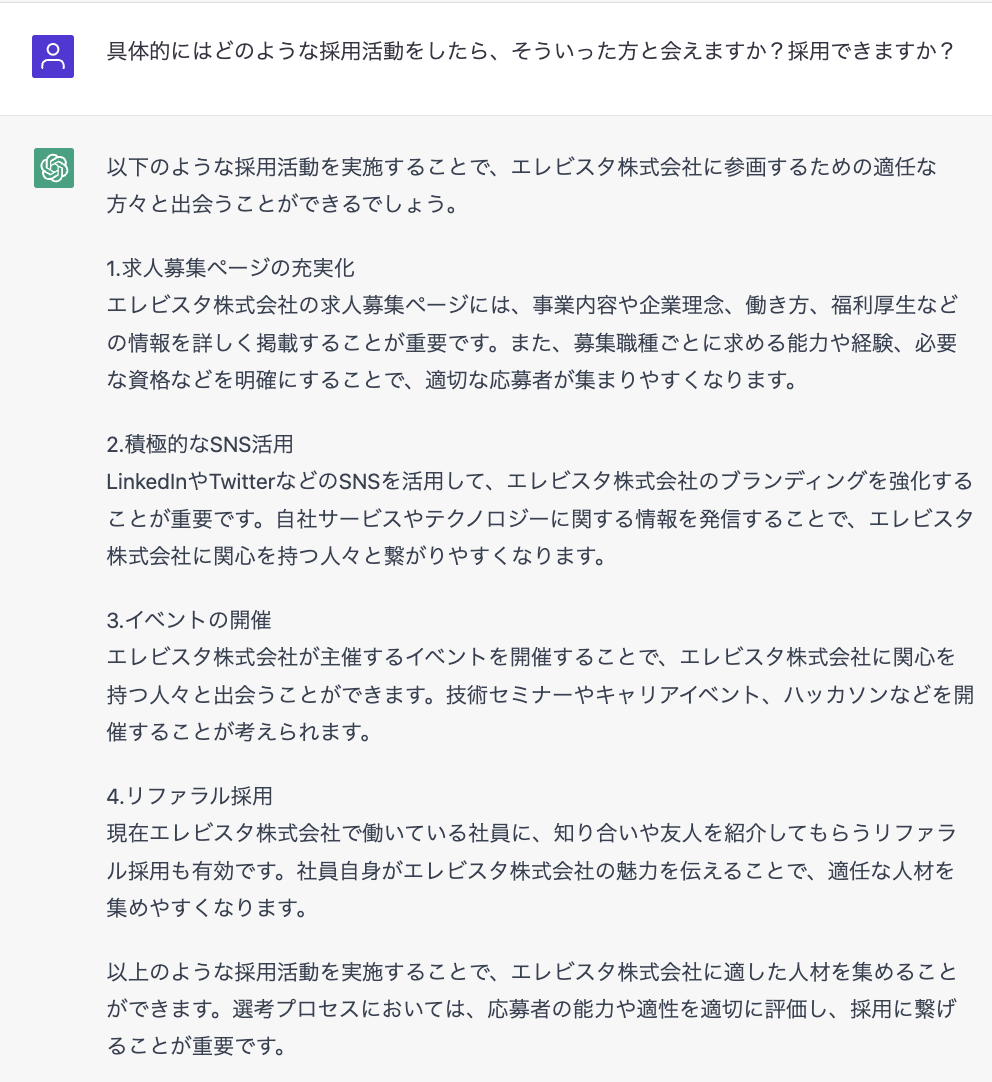992x1082 pixels.
Task: Select heading 1.求人募集ページの充実化
Action: click(x=231, y=268)
